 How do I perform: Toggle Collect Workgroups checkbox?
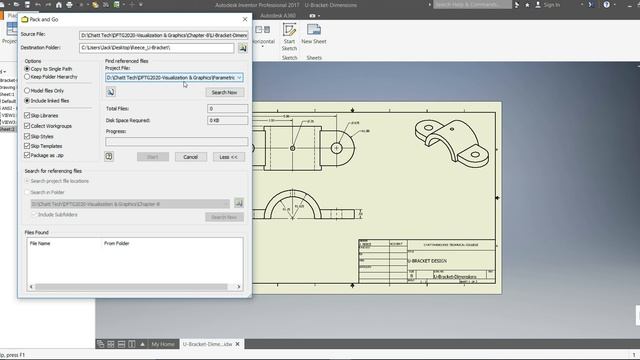pyautogui.click(x=27, y=126)
